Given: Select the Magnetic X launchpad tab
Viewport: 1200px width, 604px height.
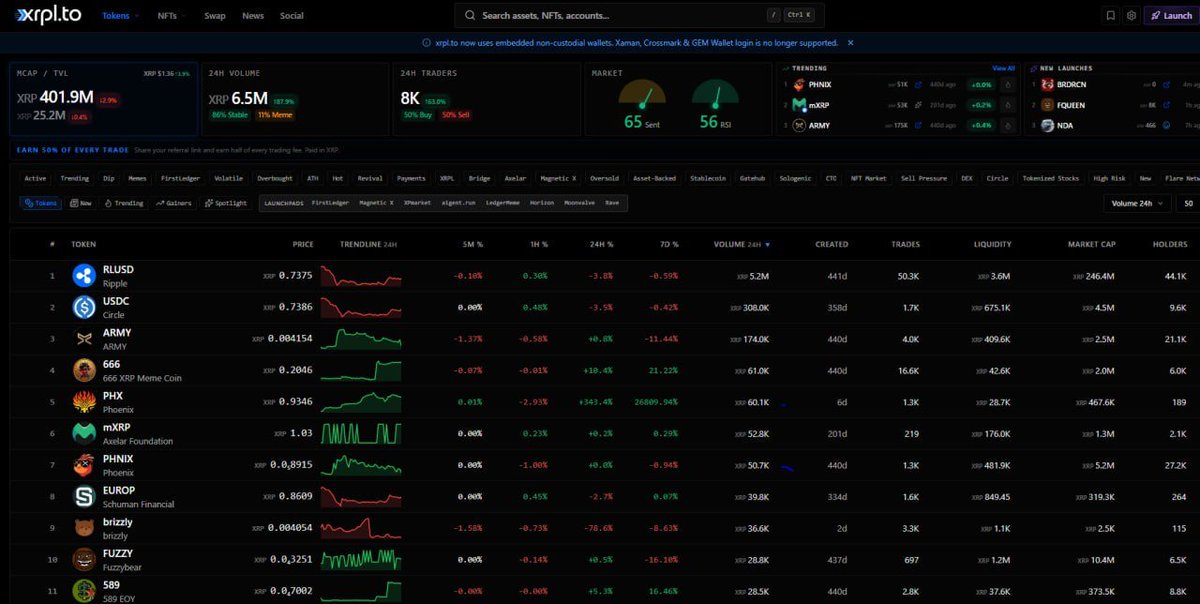Looking at the screenshot, I should pos(376,203).
